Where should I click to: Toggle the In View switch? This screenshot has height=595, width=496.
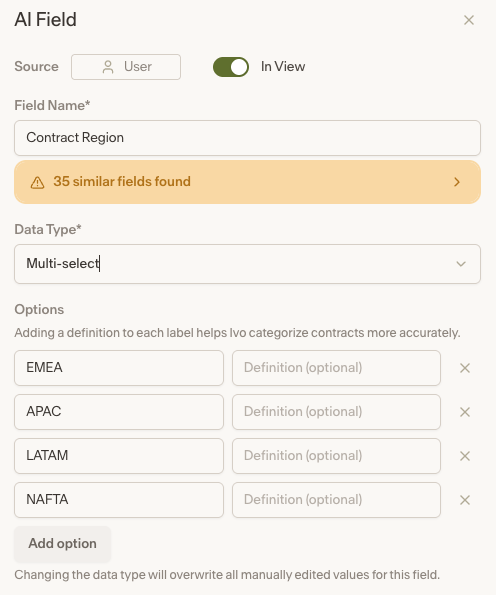pyautogui.click(x=231, y=67)
